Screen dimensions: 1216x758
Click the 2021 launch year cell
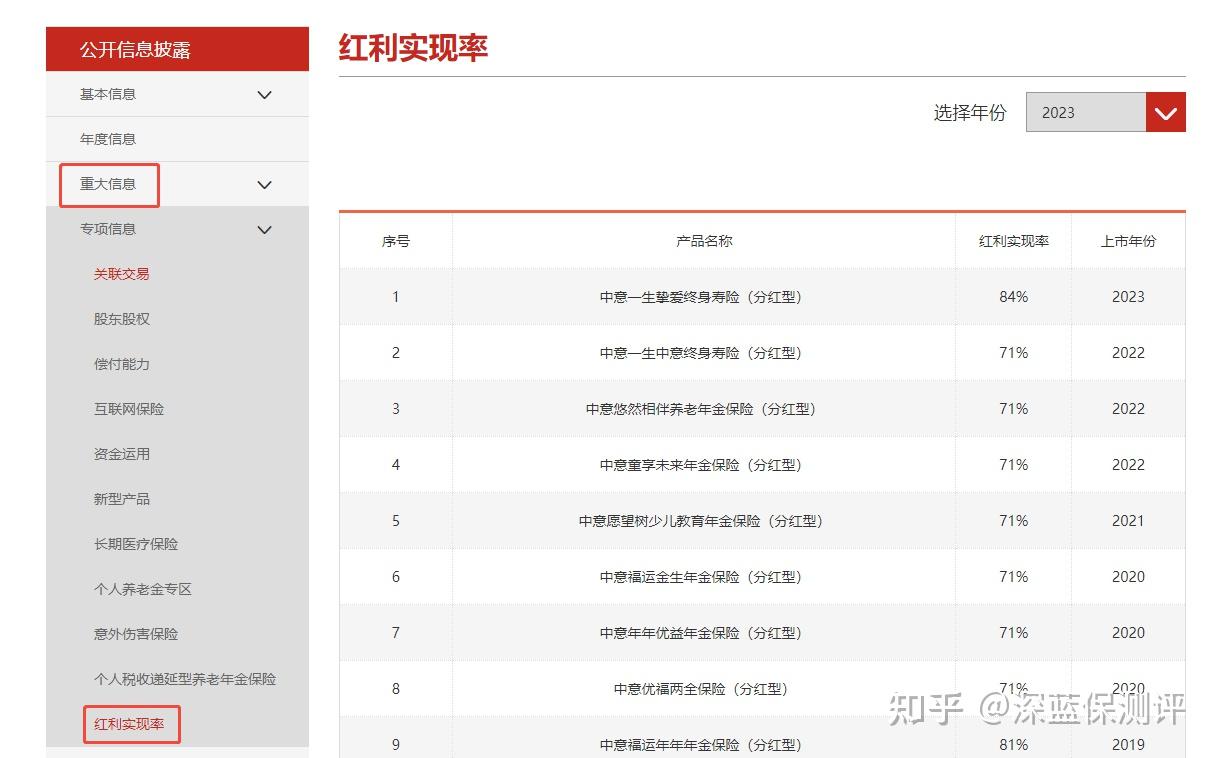[1128, 521]
